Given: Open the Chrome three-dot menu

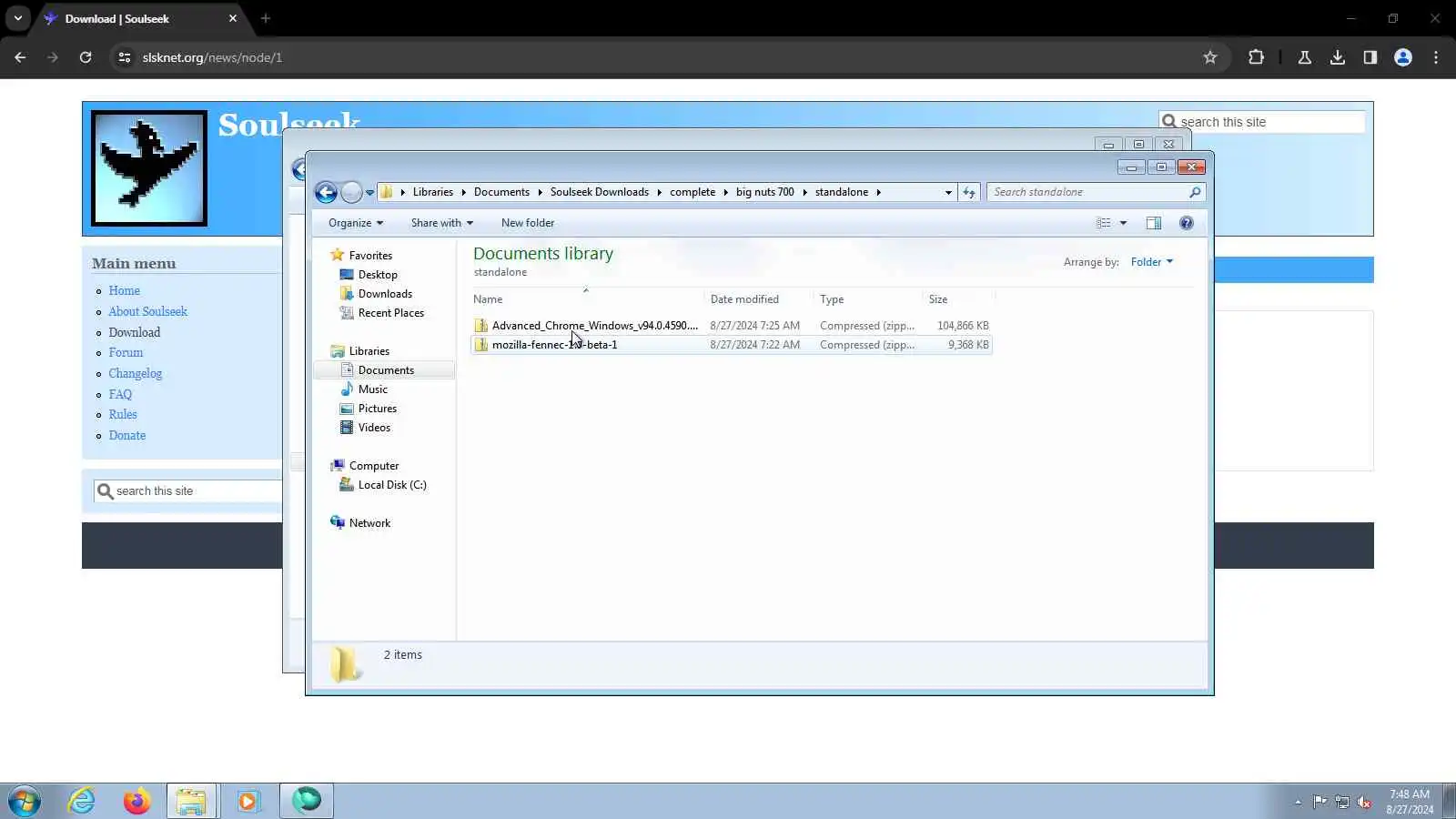Looking at the screenshot, I should click(x=1436, y=57).
